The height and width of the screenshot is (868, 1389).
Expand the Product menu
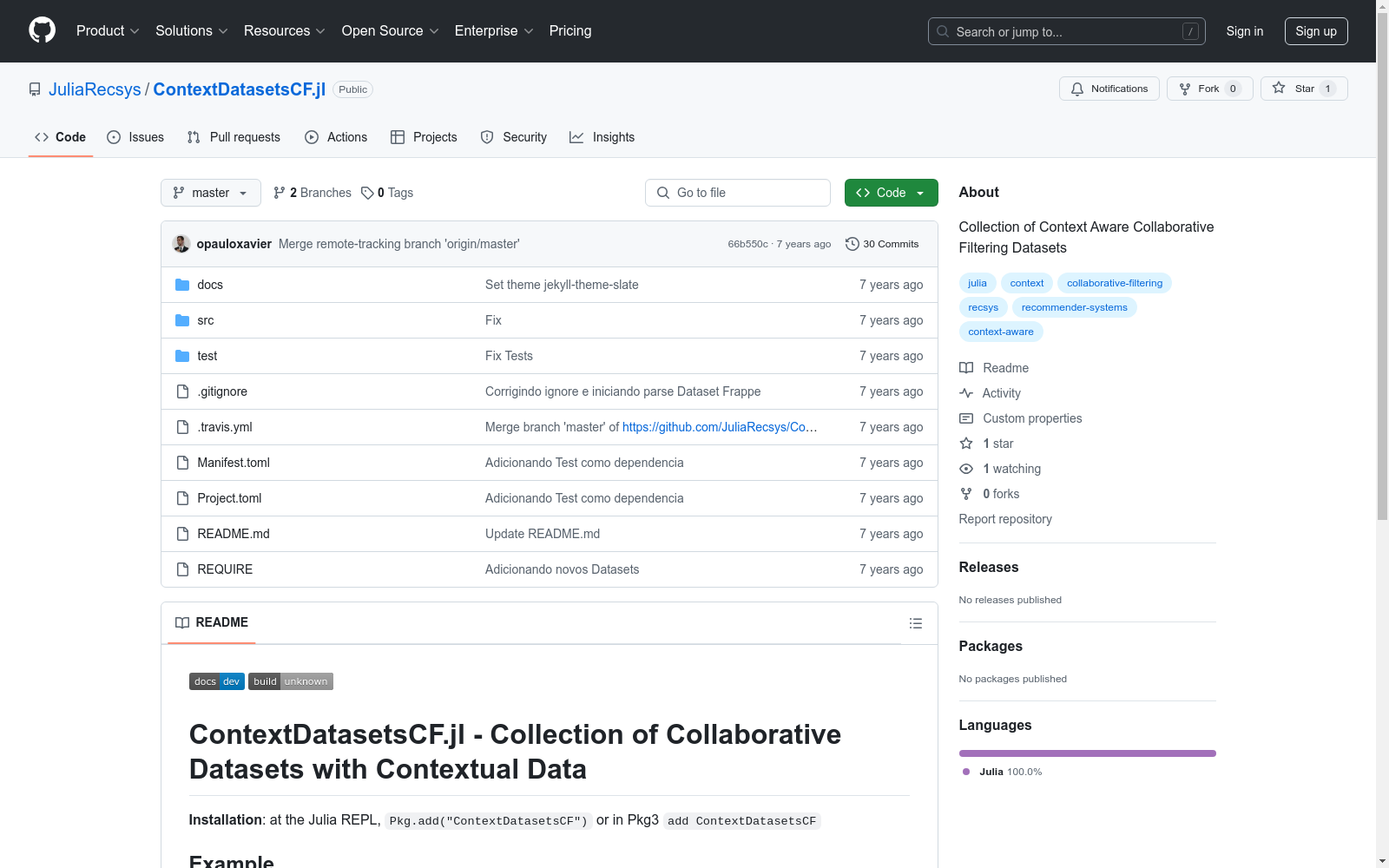[108, 31]
